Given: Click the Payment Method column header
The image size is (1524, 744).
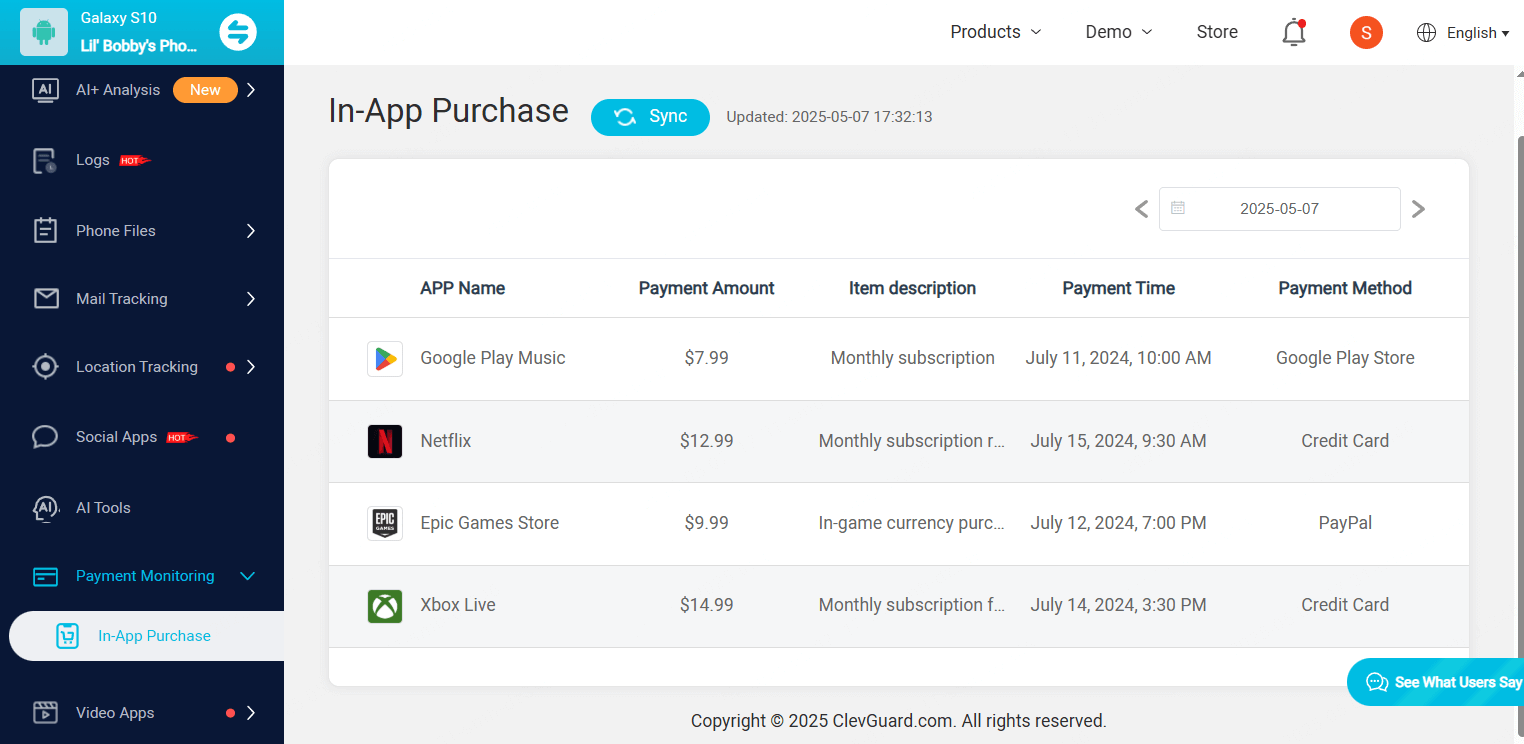Looking at the screenshot, I should [1345, 288].
